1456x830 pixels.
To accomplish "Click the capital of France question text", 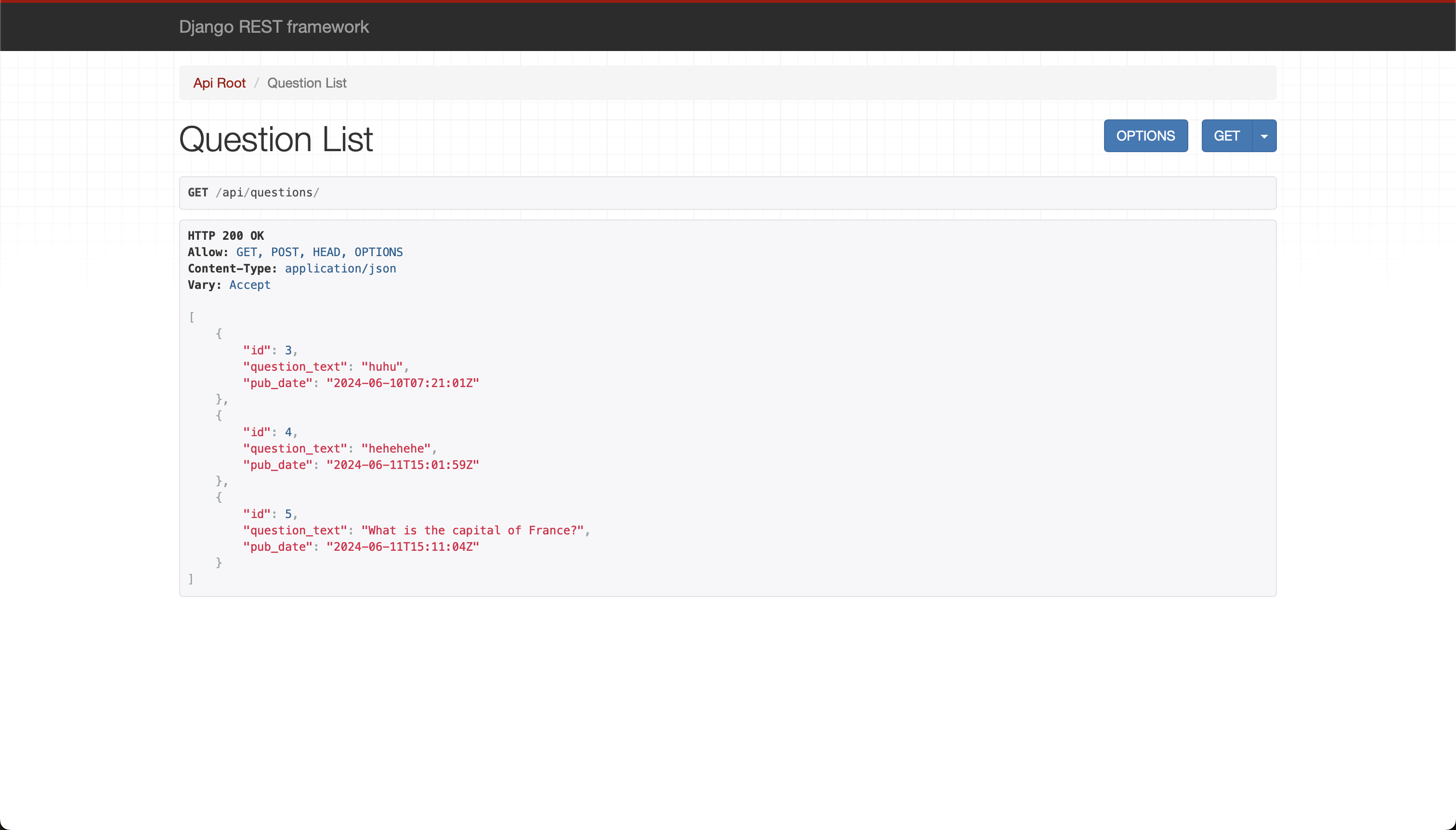I will [x=473, y=531].
